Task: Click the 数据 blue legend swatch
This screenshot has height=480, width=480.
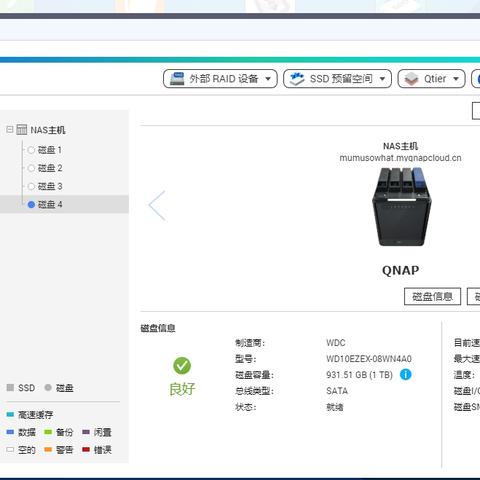Action: 10,432
